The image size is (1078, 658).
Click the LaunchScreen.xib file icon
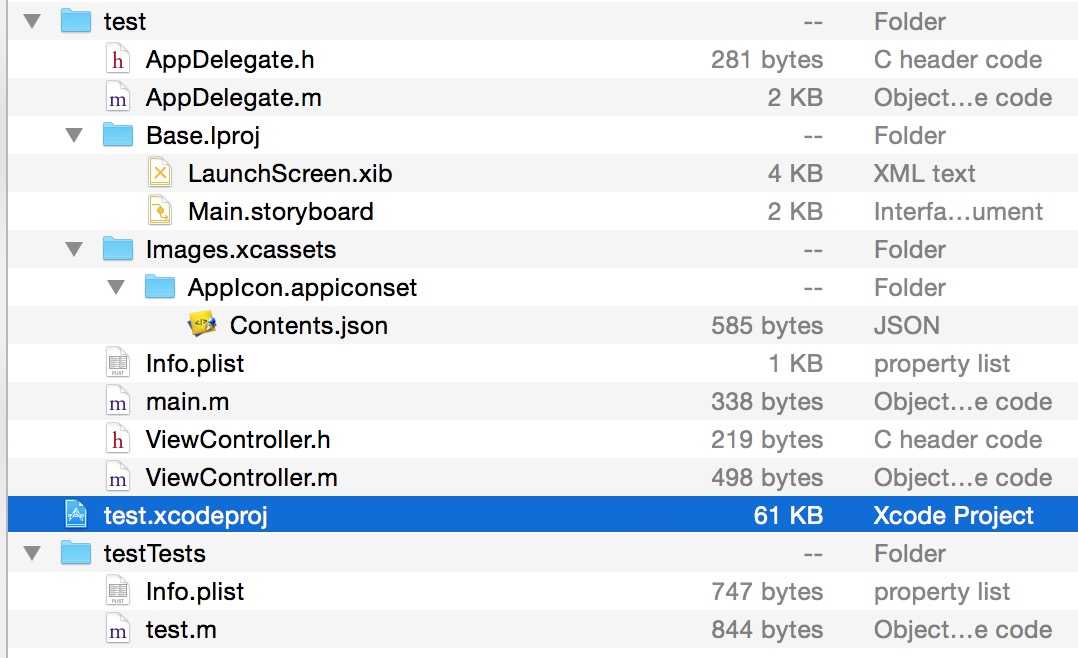[160, 174]
